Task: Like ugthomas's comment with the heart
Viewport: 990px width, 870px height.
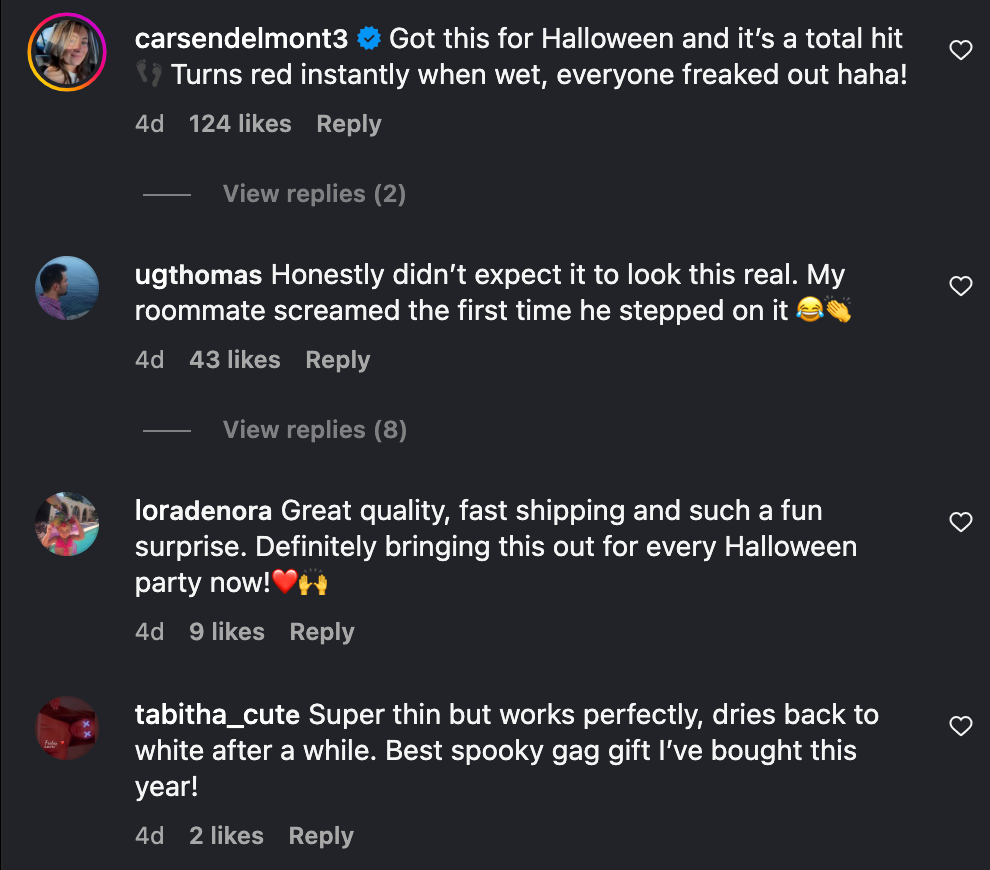Action: click(x=960, y=287)
